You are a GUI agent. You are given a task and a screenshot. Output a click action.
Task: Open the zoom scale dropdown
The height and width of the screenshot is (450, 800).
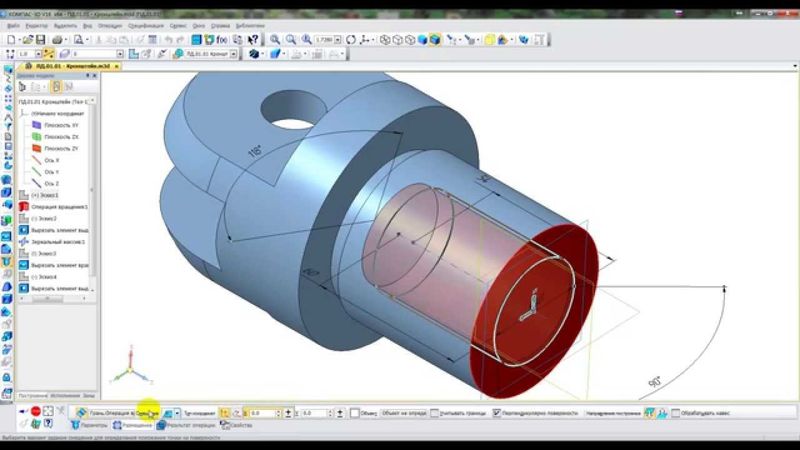[x=337, y=39]
